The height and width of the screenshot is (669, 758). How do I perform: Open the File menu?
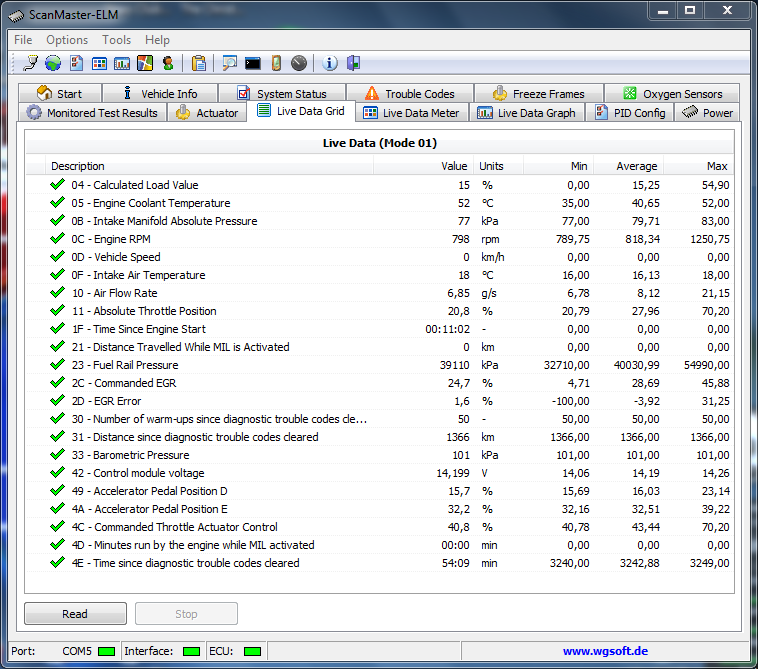(23, 40)
